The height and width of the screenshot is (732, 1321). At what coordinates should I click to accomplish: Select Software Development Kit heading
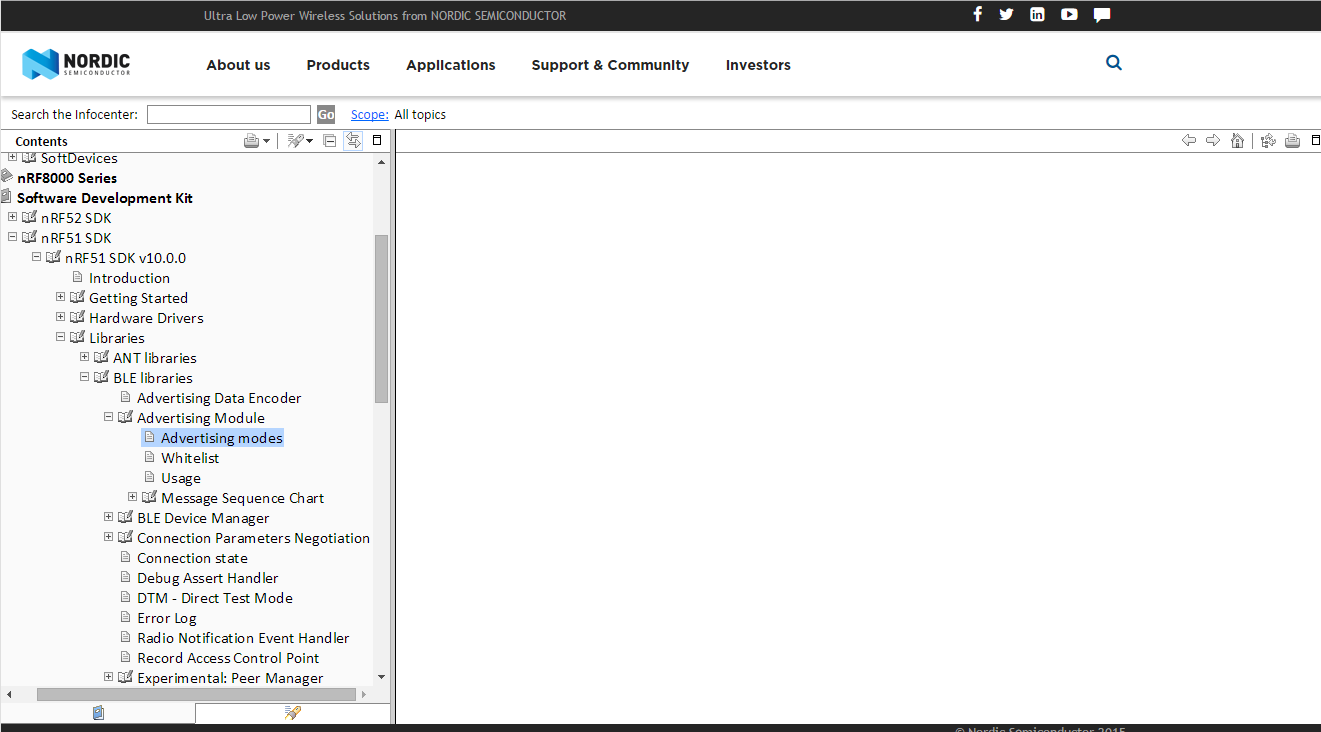coord(105,198)
